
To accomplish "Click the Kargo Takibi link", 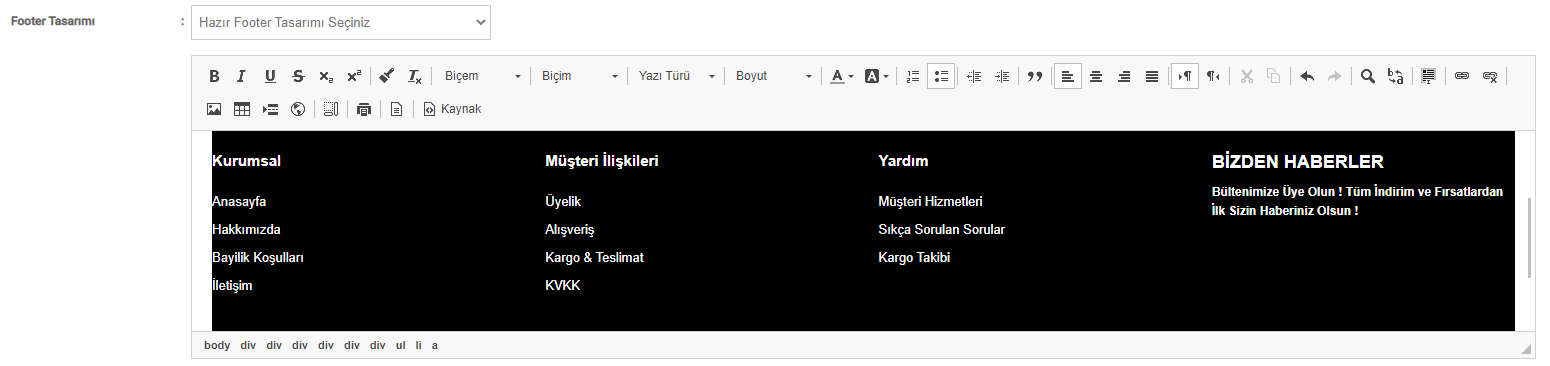I will (x=914, y=257).
